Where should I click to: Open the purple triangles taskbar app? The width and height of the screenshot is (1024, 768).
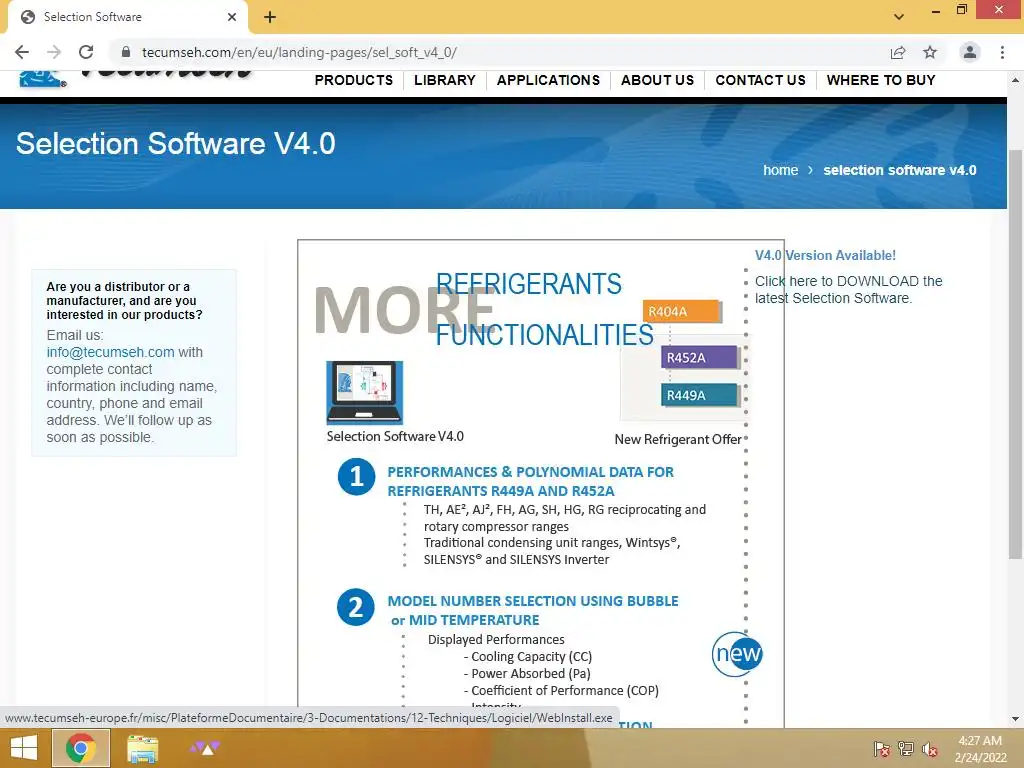pos(204,748)
